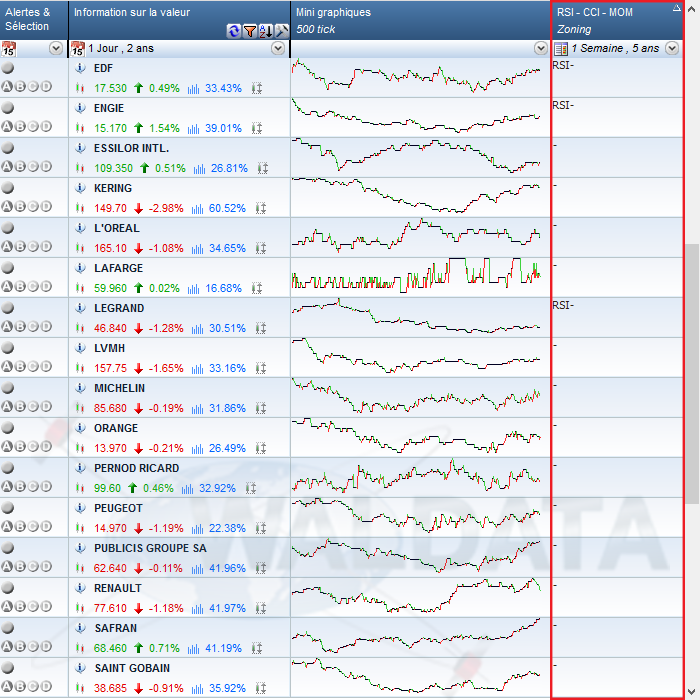Click range icon at end of LEGRAND row

tap(261, 328)
